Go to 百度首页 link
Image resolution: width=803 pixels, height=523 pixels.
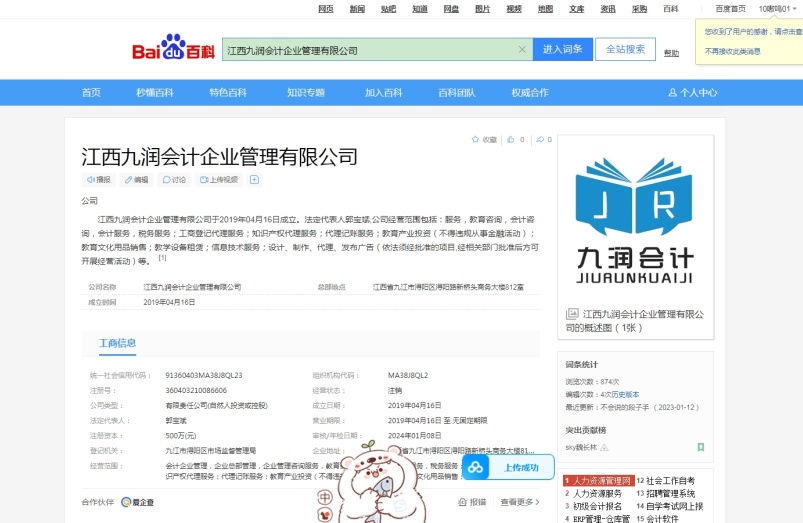[x=730, y=9]
